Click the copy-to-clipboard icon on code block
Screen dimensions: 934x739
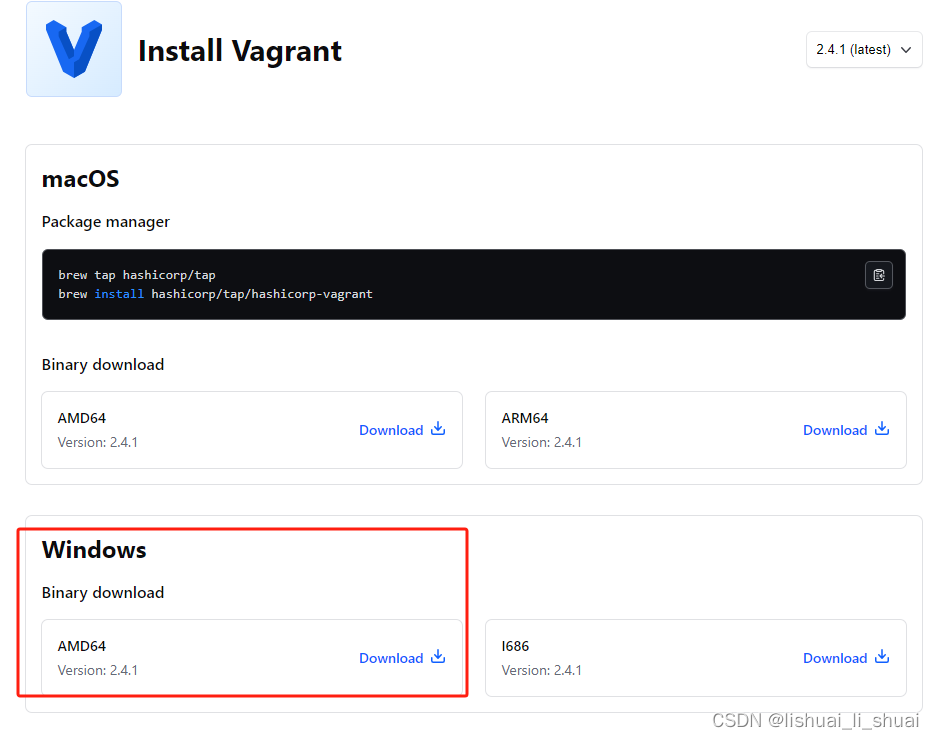(878, 274)
